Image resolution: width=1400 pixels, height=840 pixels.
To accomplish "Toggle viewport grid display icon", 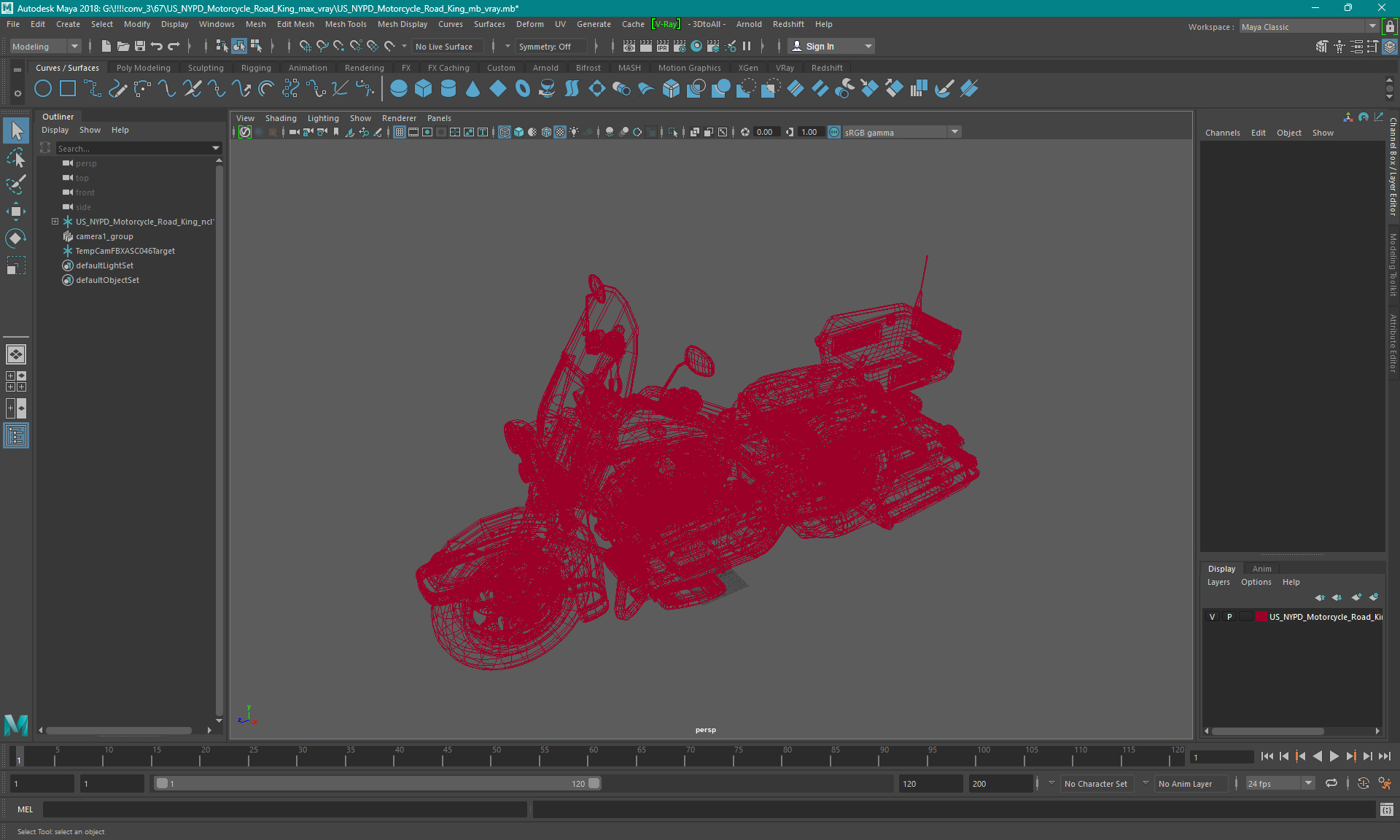I will pyautogui.click(x=400, y=132).
